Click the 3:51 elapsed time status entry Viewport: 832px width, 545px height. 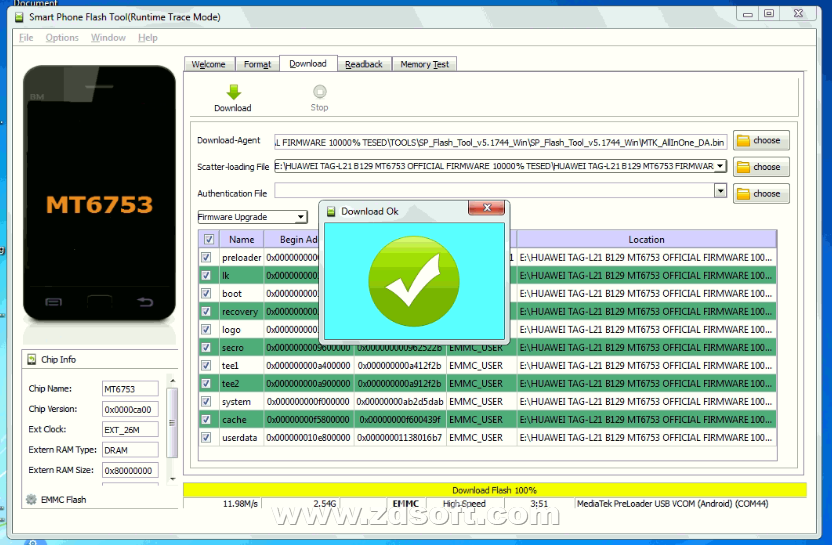(539, 504)
